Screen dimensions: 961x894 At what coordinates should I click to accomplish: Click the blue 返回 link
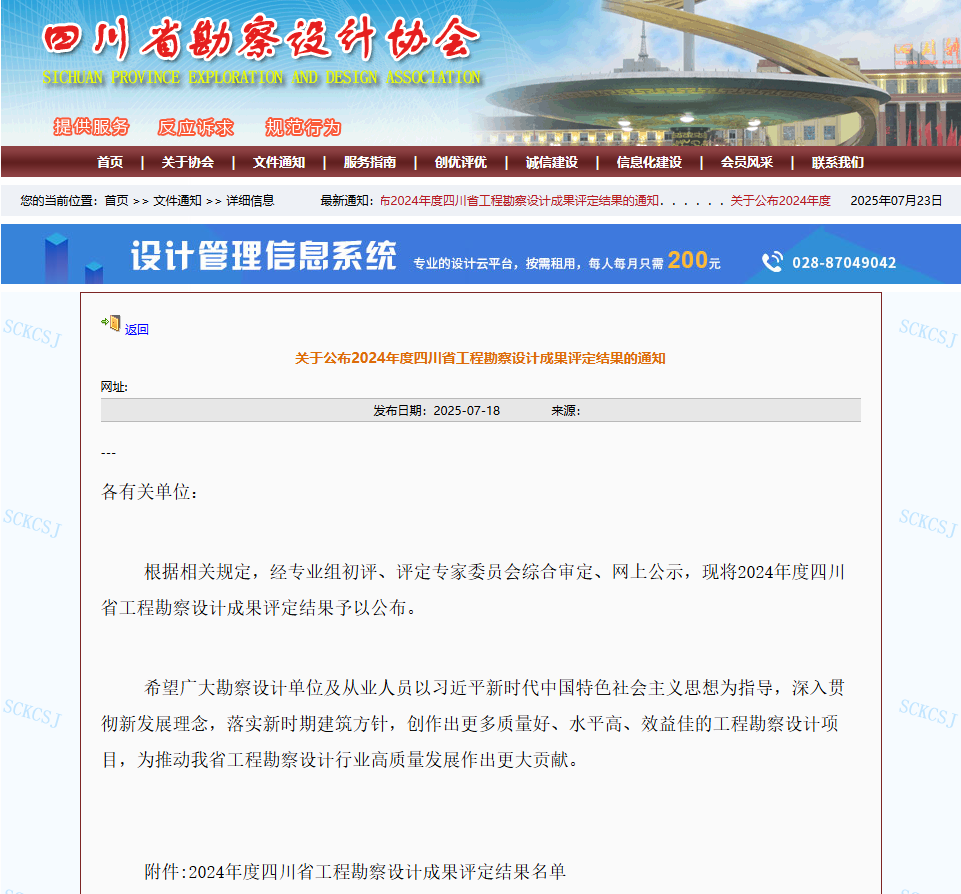tap(137, 330)
